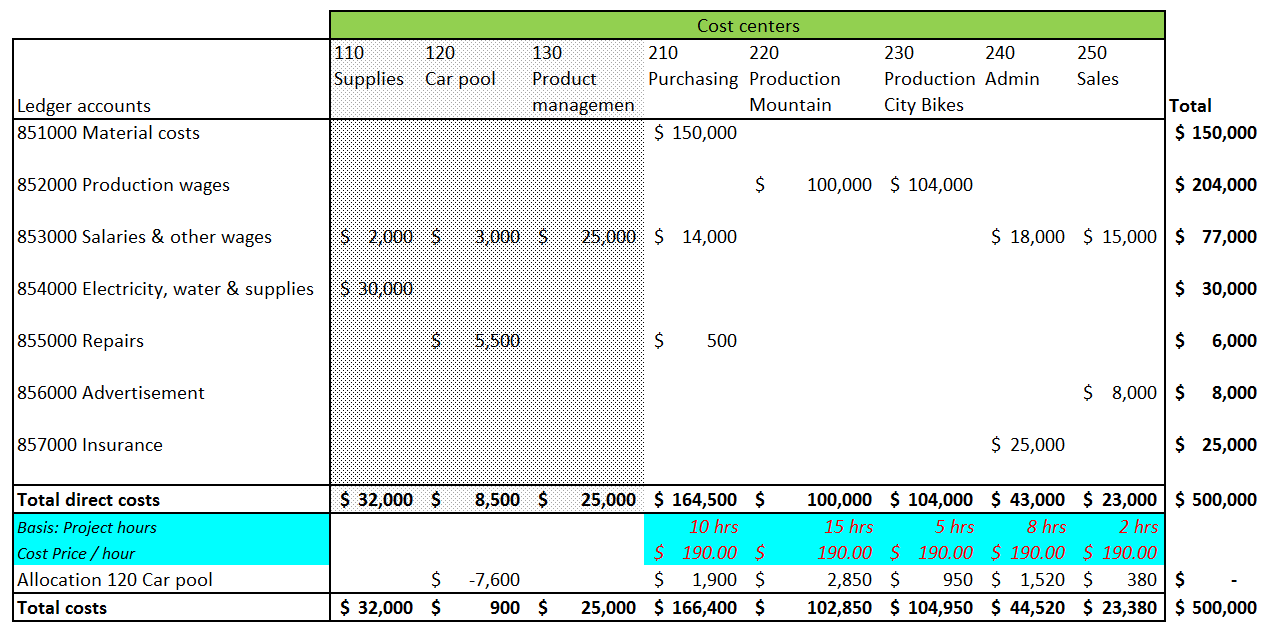Viewport: 1269px width, 635px height.
Task: Select the 110 Supplies column header
Action: [369, 67]
